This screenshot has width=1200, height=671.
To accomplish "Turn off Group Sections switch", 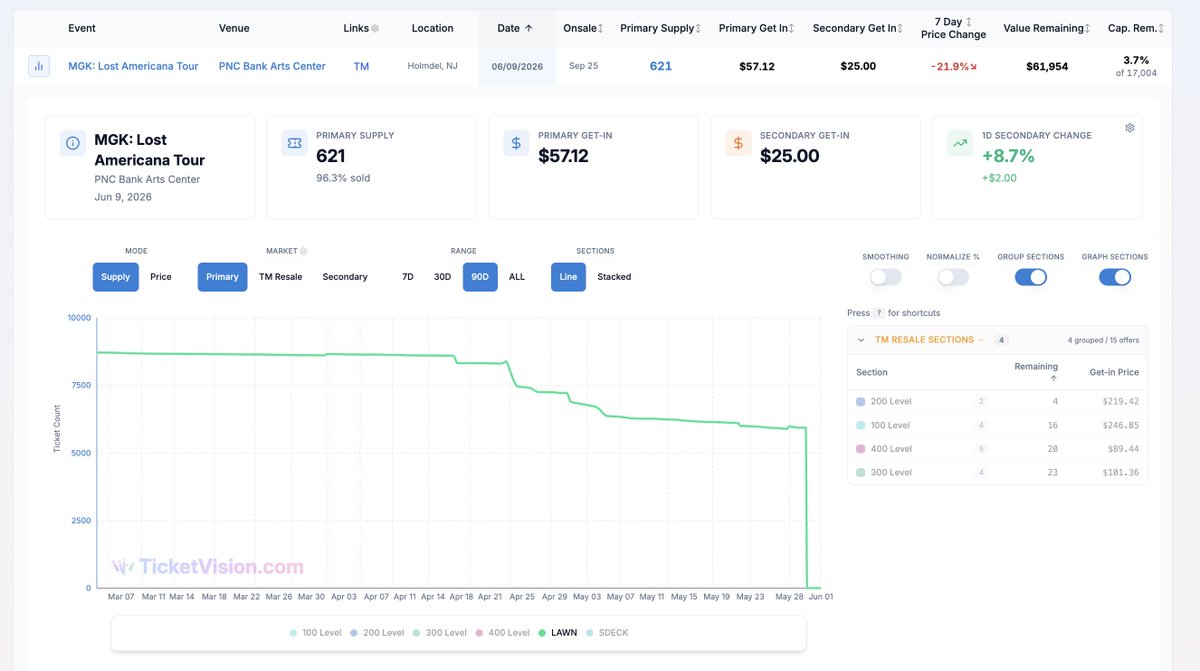I will [x=1031, y=277].
